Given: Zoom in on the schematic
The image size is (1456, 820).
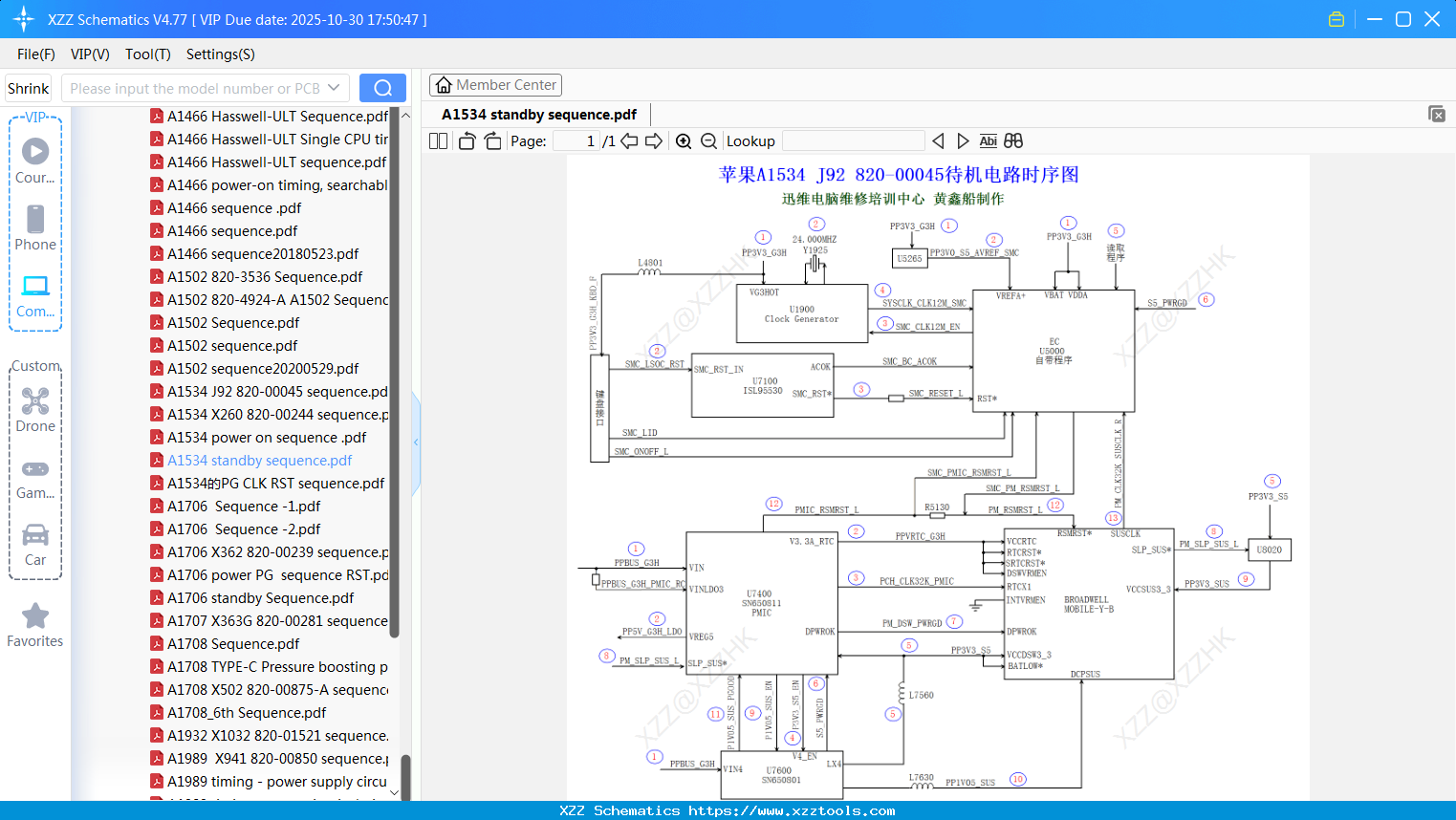Looking at the screenshot, I should pyautogui.click(x=684, y=141).
